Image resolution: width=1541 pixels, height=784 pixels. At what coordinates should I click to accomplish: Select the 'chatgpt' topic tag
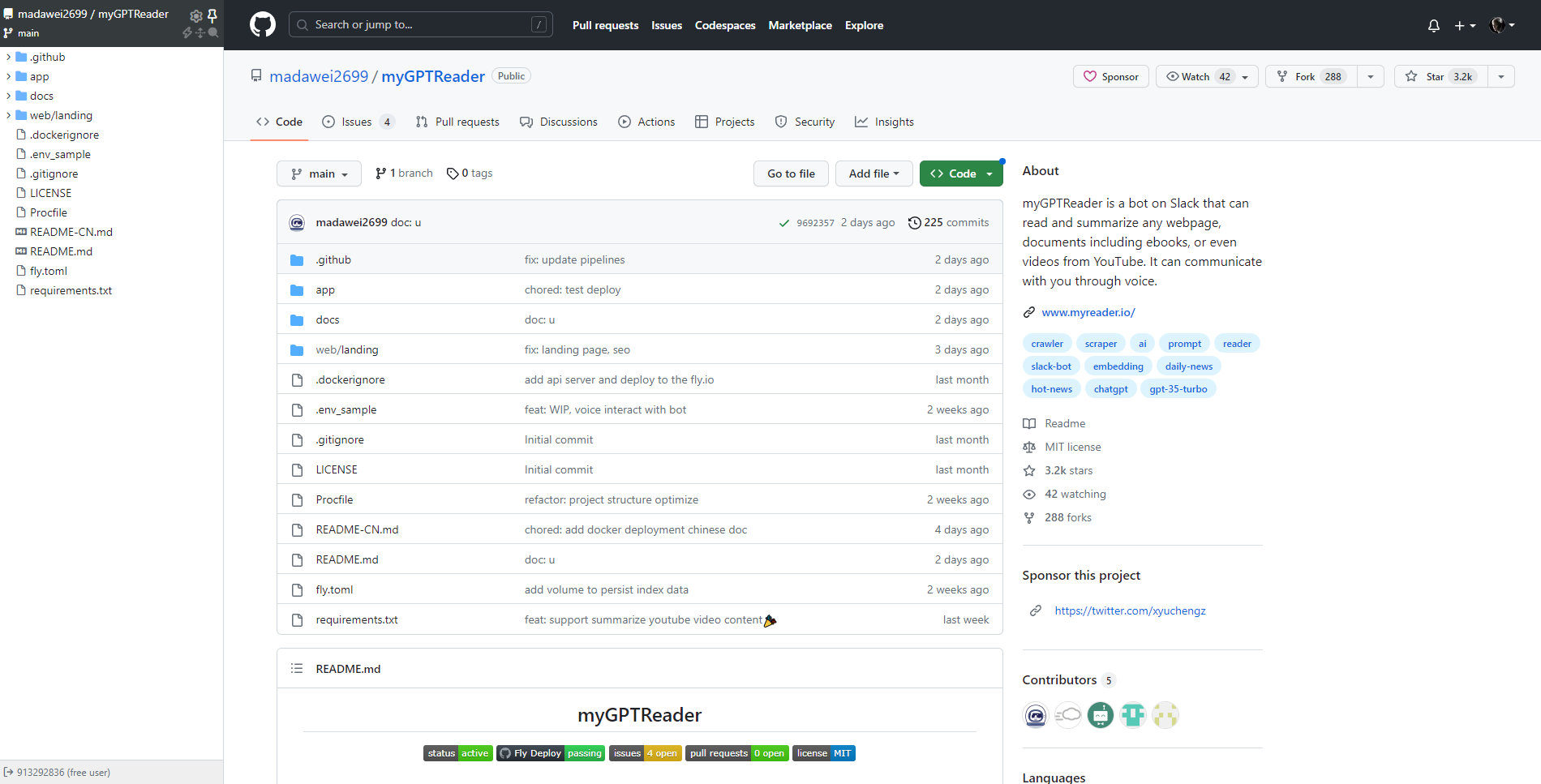[x=1110, y=389]
